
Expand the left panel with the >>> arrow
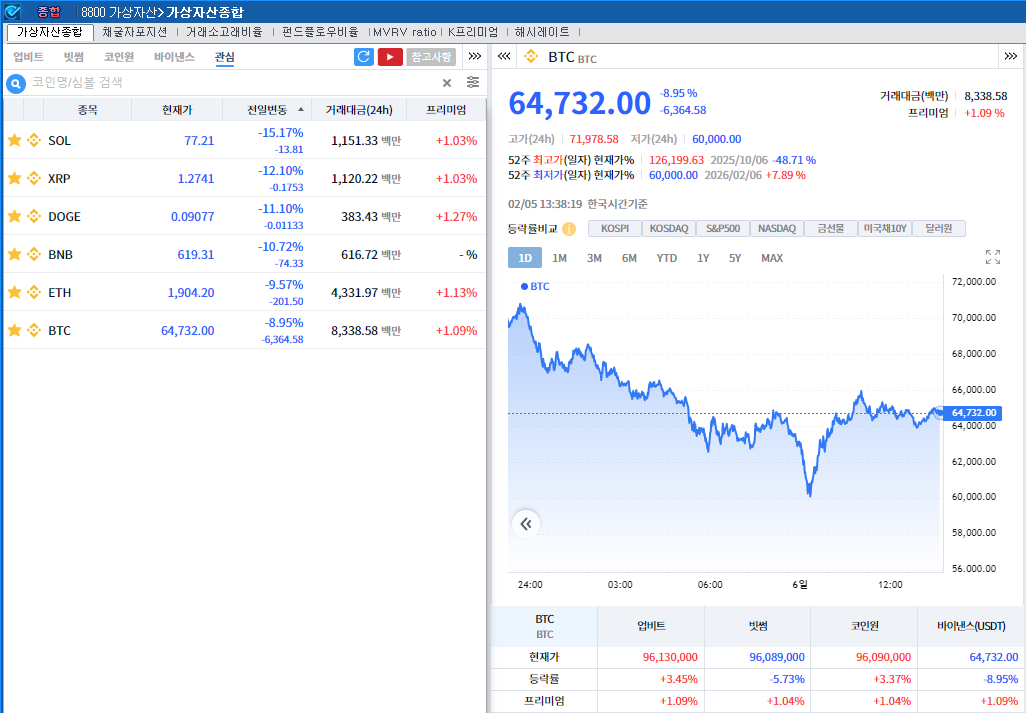(475, 56)
